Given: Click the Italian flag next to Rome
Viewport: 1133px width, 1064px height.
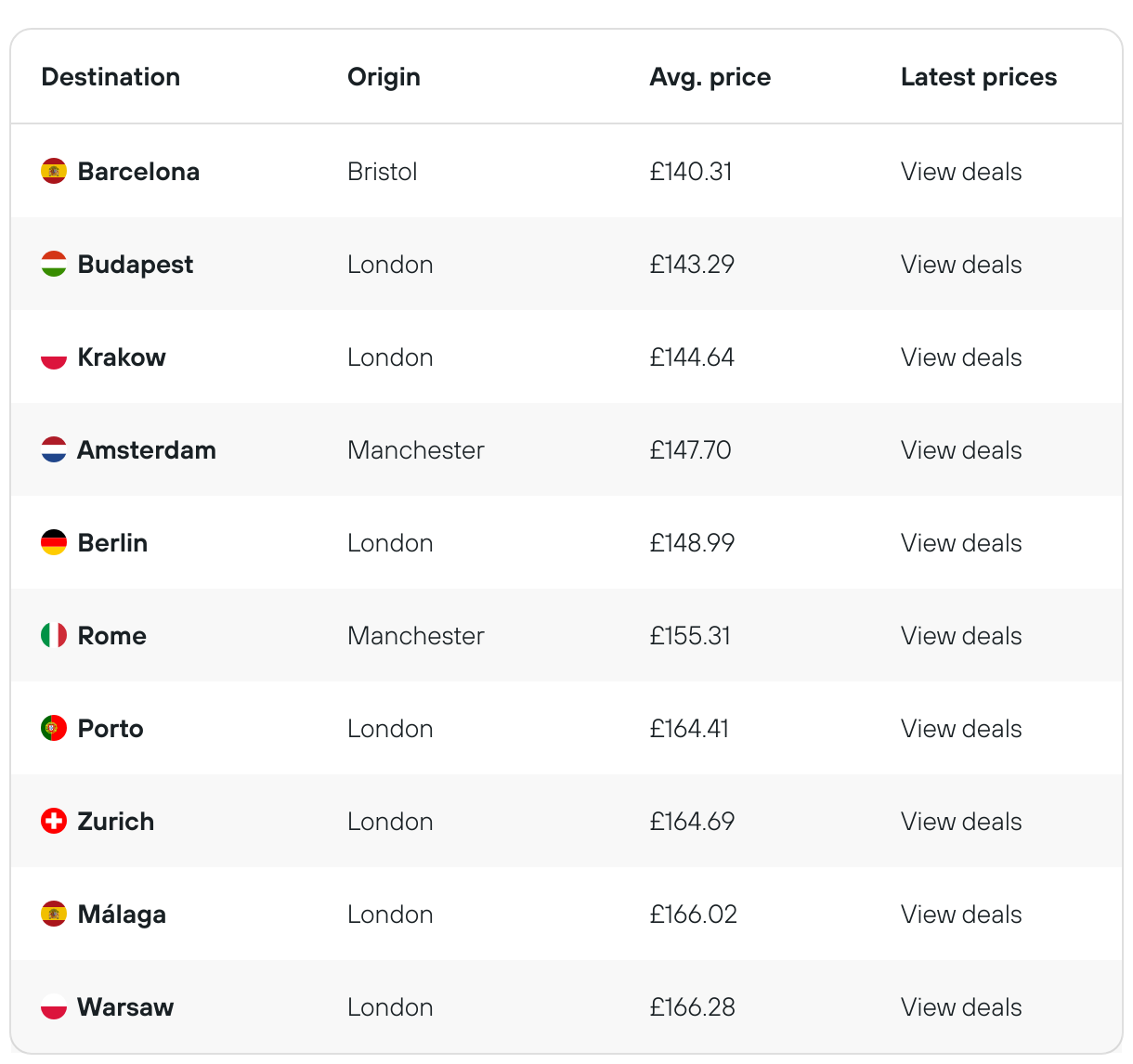Looking at the screenshot, I should [54, 635].
